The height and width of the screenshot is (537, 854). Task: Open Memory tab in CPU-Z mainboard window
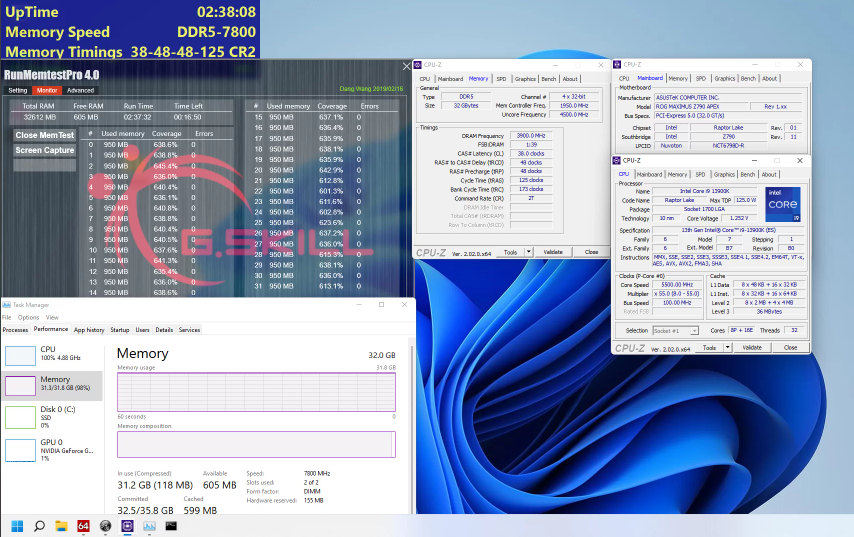pos(678,78)
